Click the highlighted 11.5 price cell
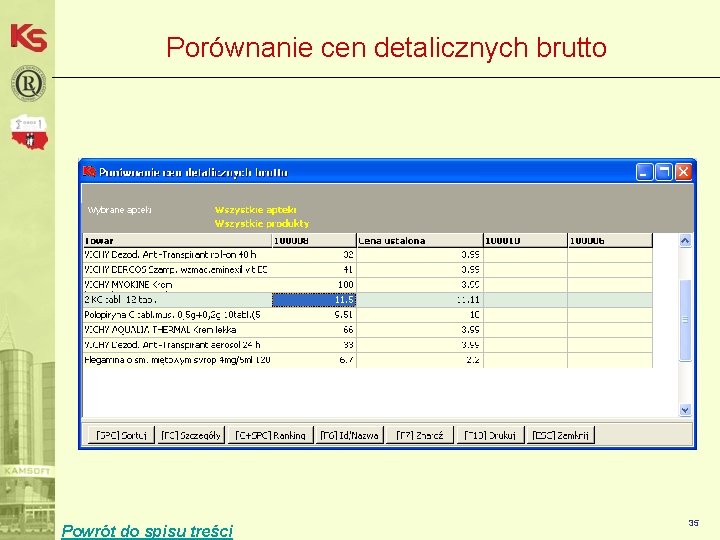 click(314, 300)
